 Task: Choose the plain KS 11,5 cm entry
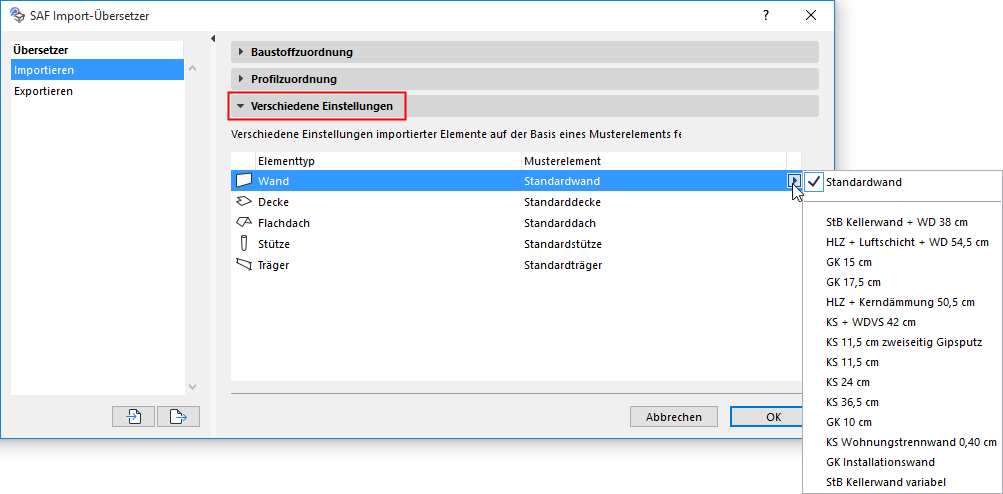pyautogui.click(x=852, y=362)
